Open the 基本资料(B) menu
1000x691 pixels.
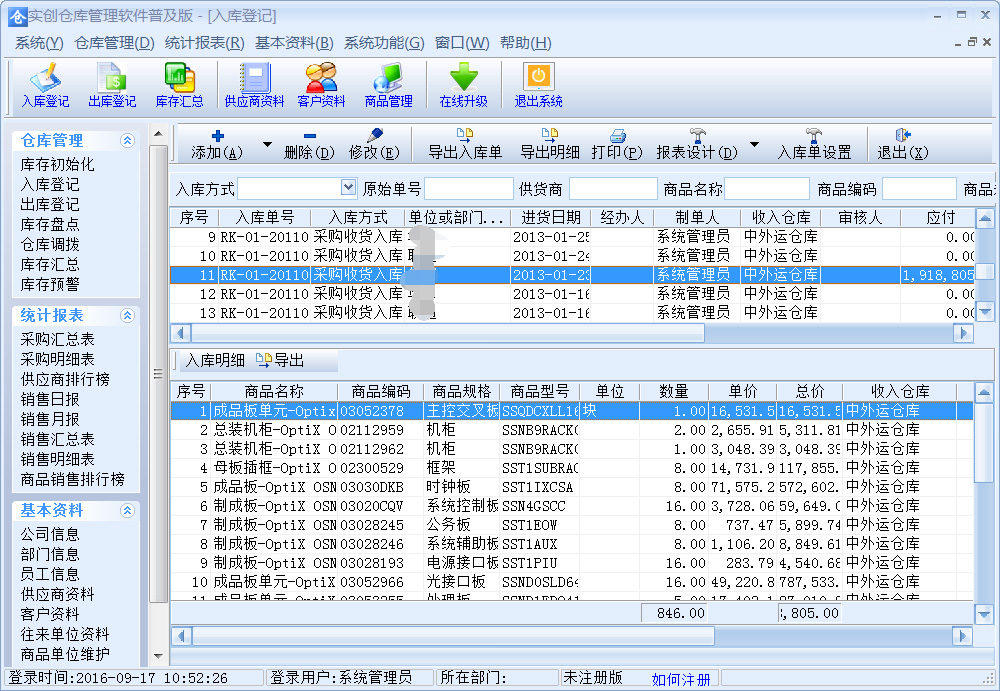[x=294, y=43]
